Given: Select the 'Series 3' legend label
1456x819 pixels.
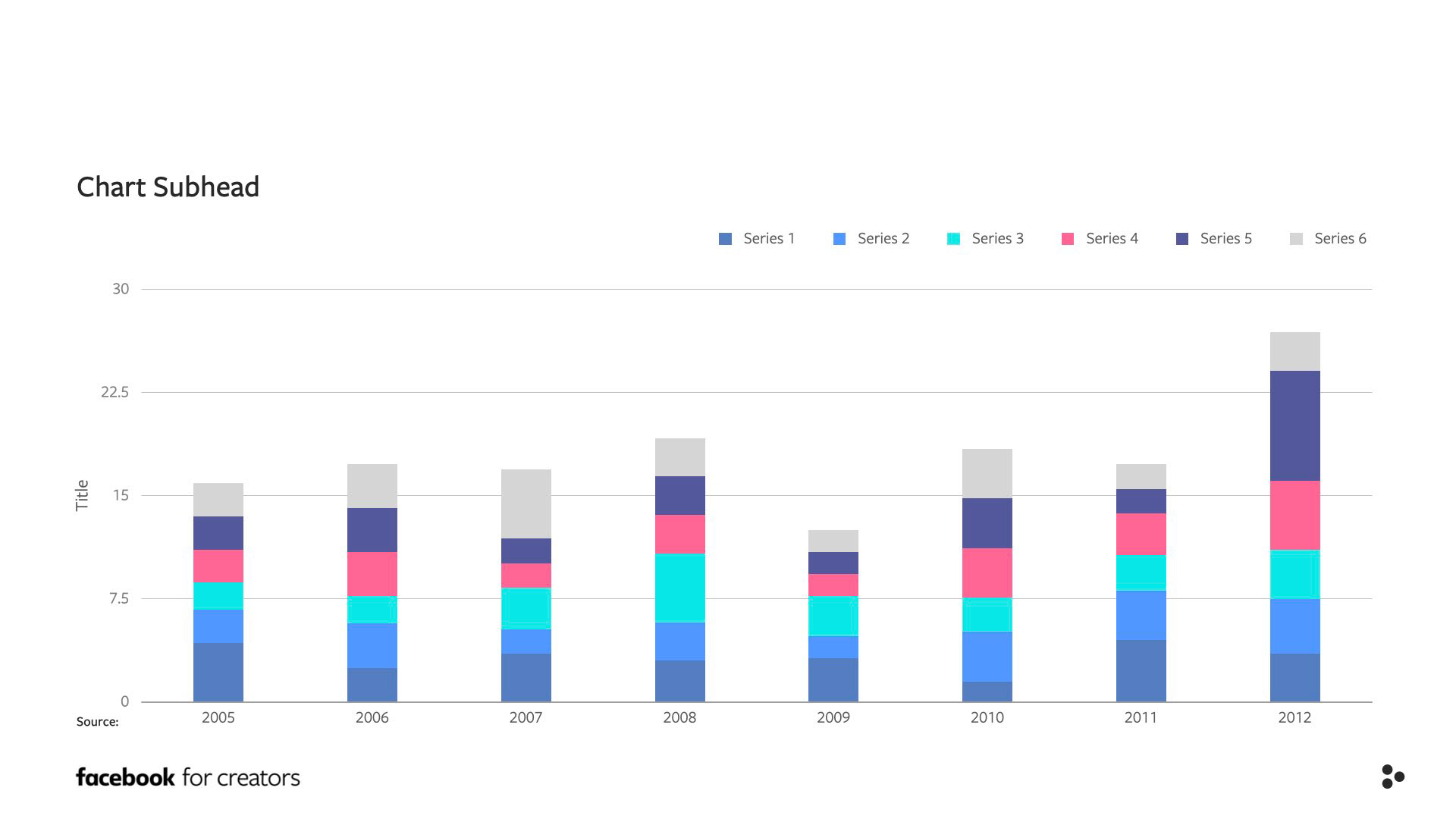Looking at the screenshot, I should point(998,239).
